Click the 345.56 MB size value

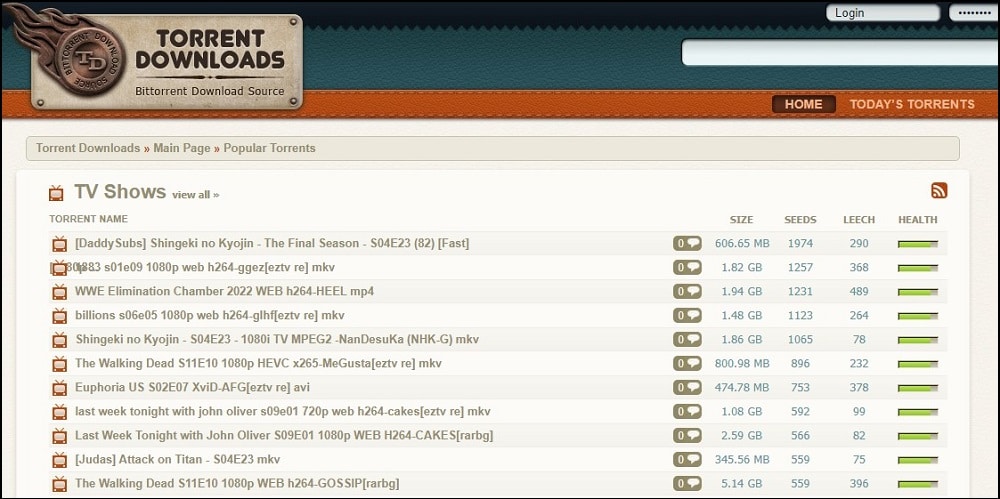coord(742,459)
